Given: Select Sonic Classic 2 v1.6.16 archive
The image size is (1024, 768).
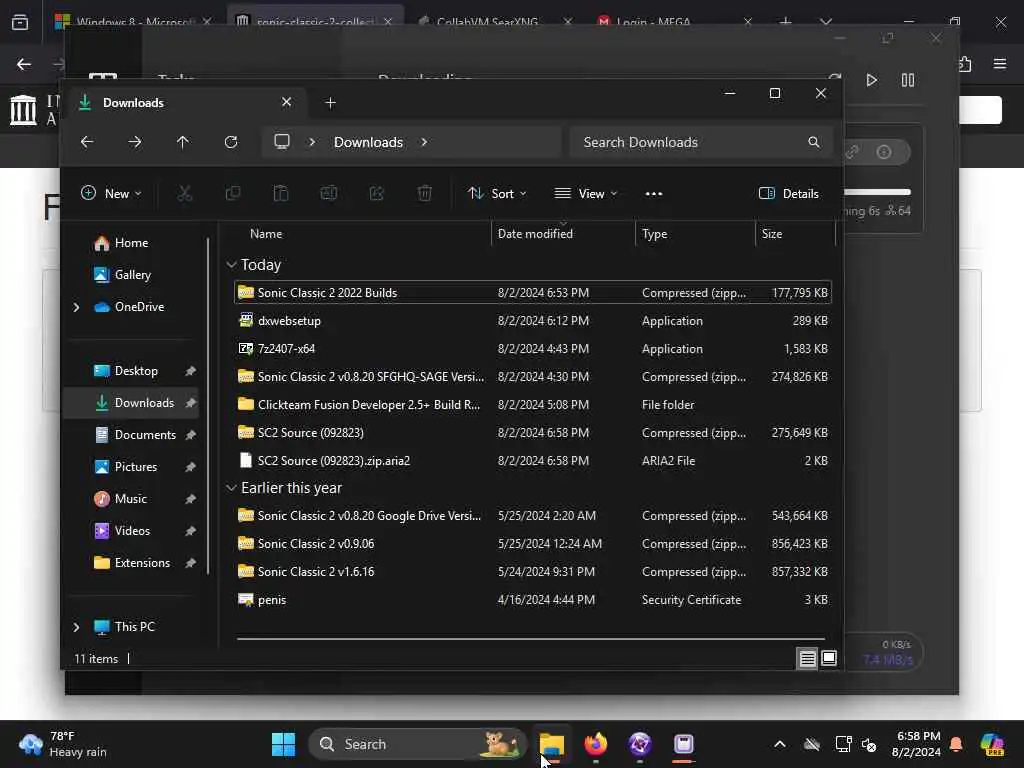Looking at the screenshot, I should click(x=533, y=571).
